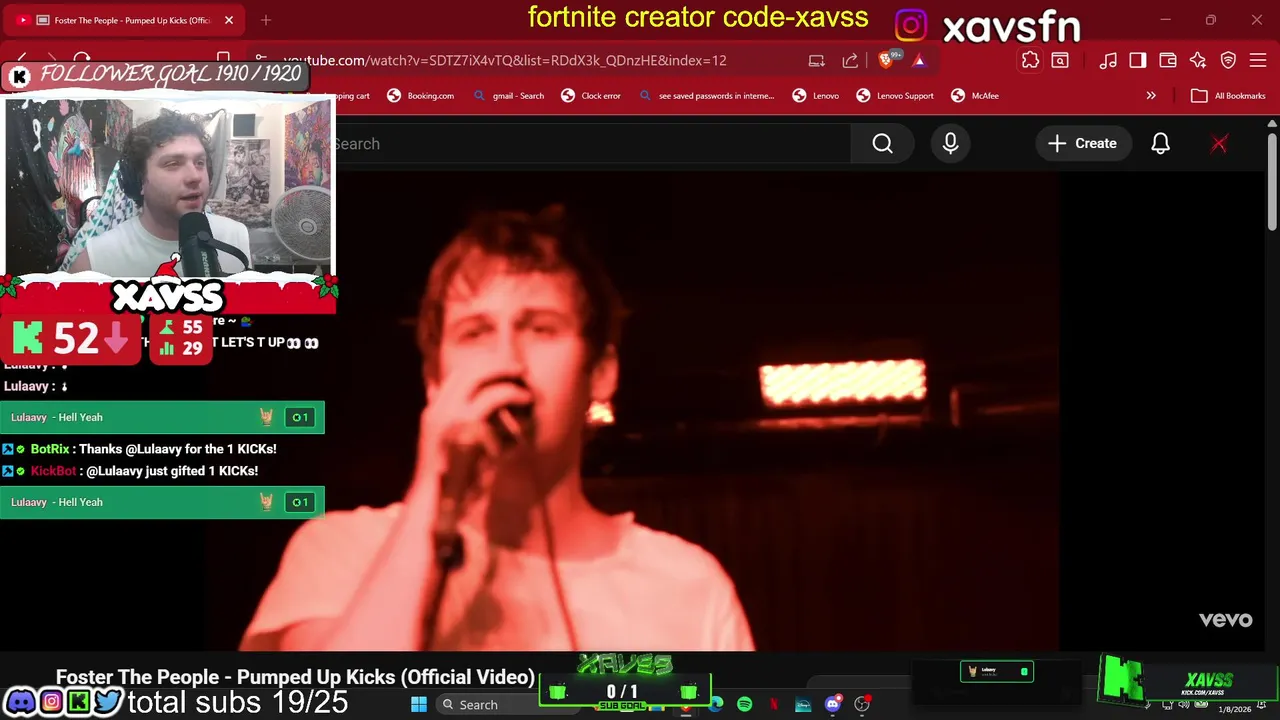Open the Extensions puzzle icon
1280x720 pixels.
pyautogui.click(x=1030, y=60)
